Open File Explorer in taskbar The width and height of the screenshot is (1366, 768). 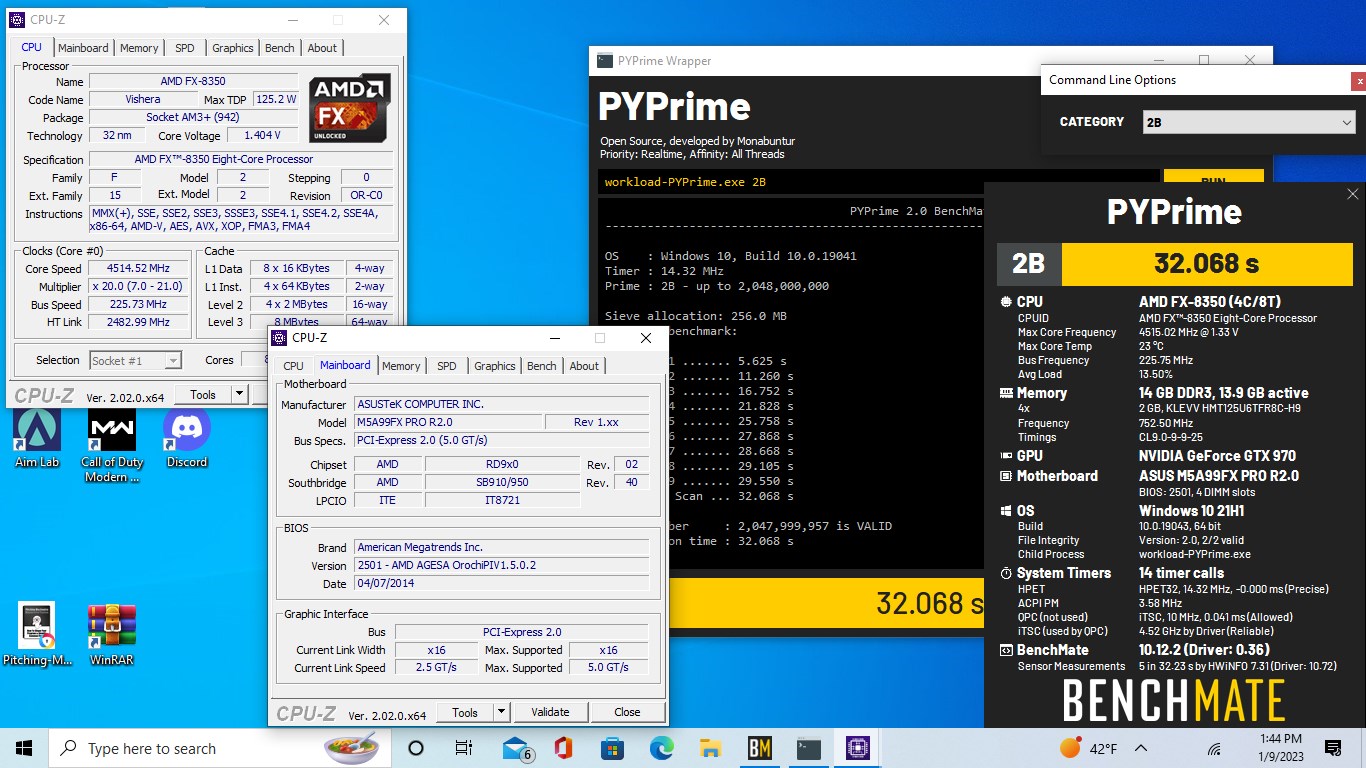coord(710,748)
